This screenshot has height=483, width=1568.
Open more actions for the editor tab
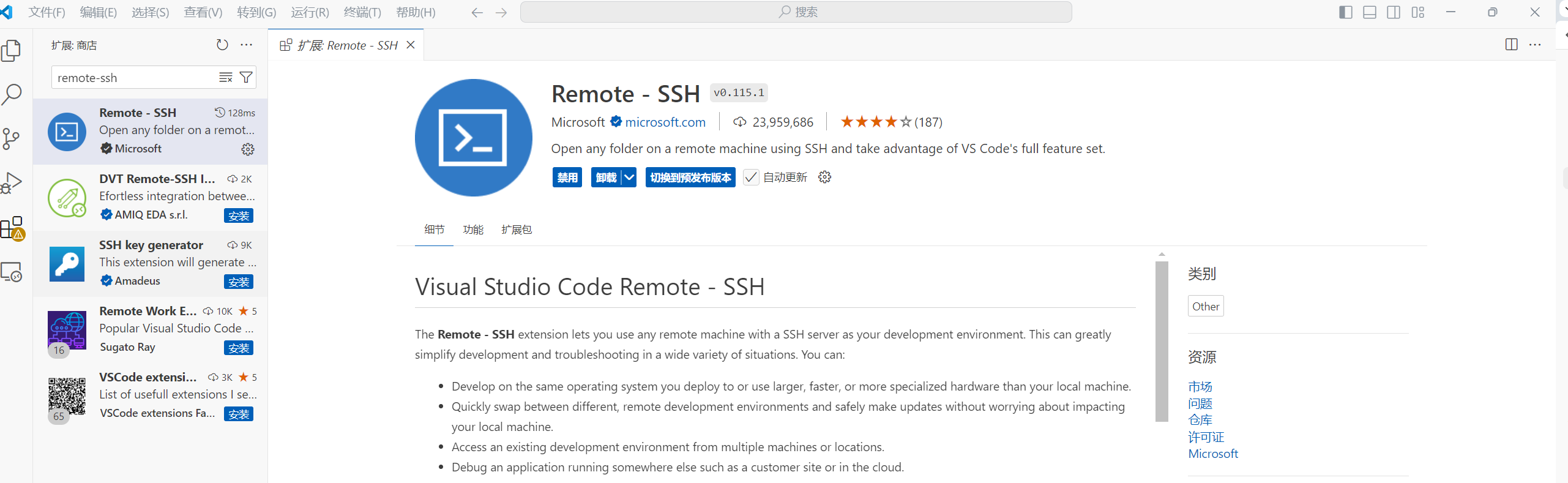pyautogui.click(x=1536, y=45)
